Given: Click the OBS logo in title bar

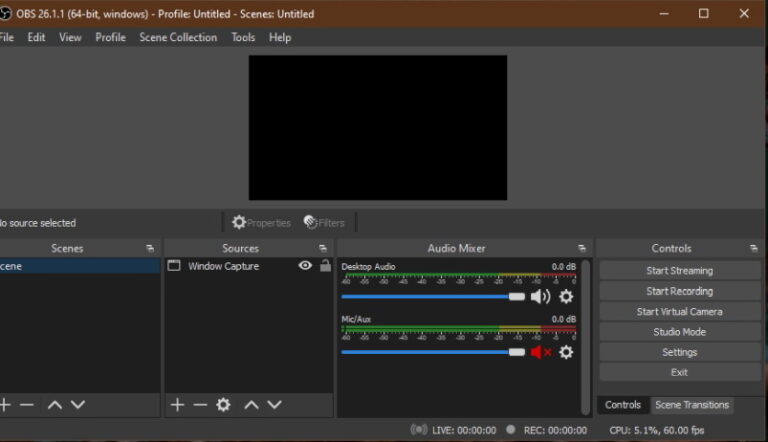Looking at the screenshot, I should tap(5, 14).
